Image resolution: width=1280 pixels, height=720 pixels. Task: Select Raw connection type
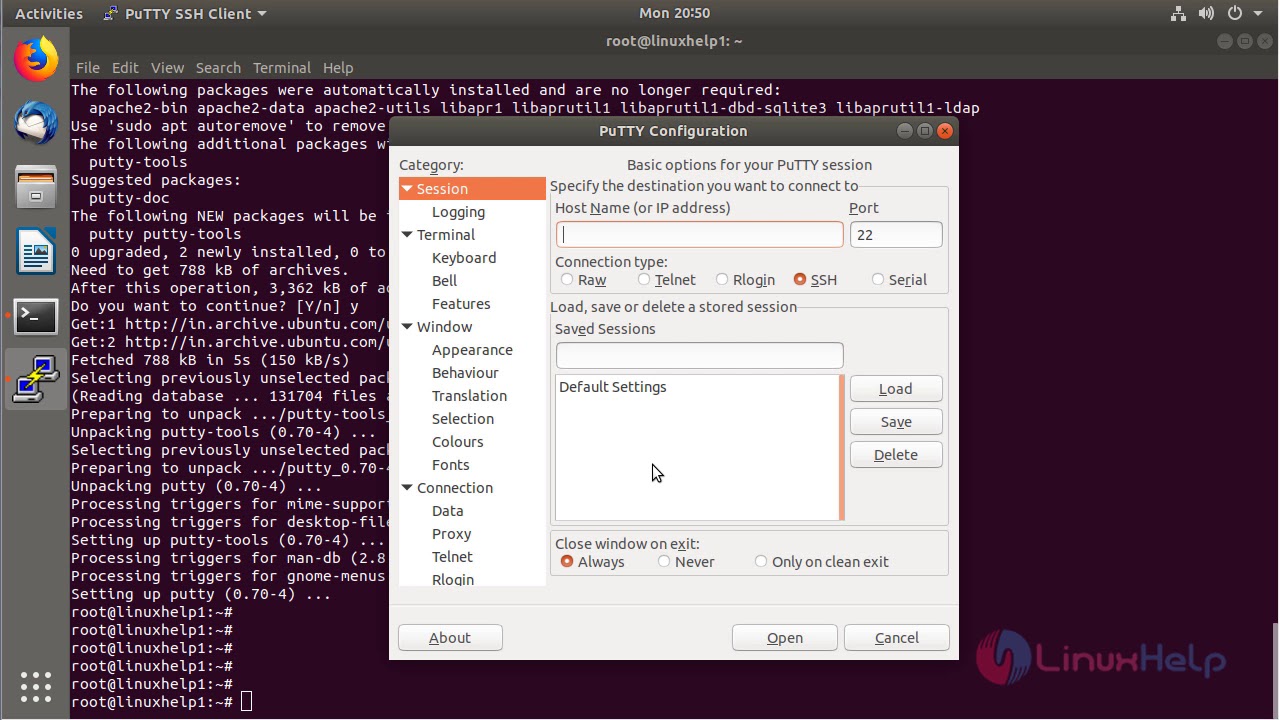tap(567, 280)
